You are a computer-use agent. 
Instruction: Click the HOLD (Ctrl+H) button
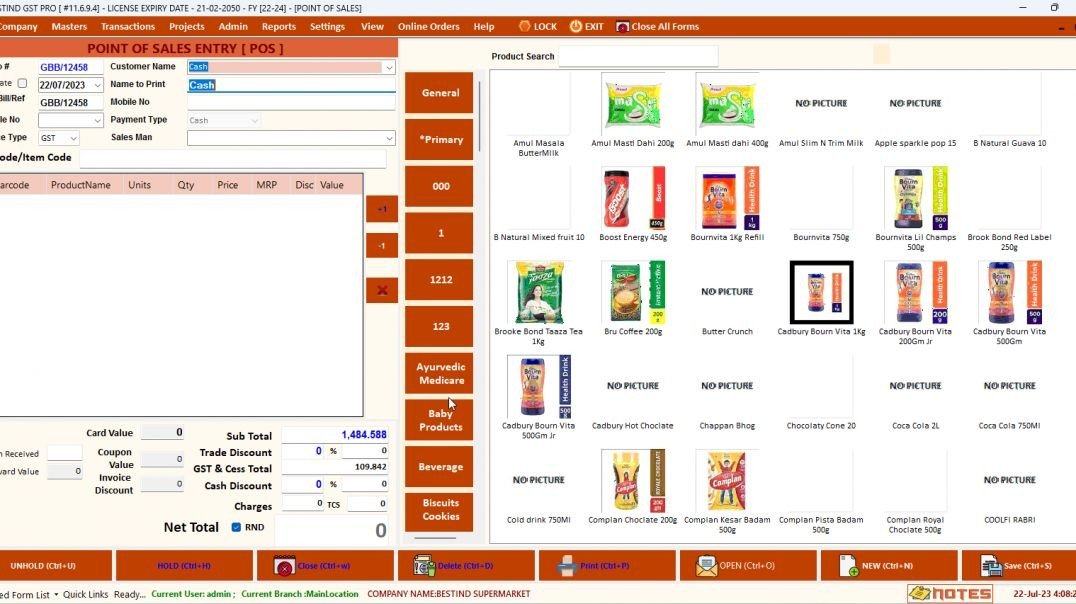click(184, 565)
